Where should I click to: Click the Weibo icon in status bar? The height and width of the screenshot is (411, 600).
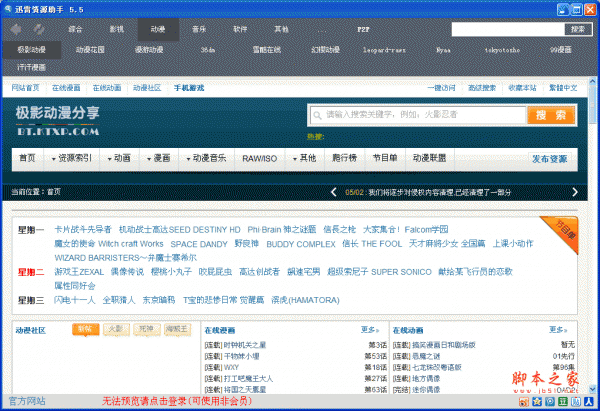[524, 402]
